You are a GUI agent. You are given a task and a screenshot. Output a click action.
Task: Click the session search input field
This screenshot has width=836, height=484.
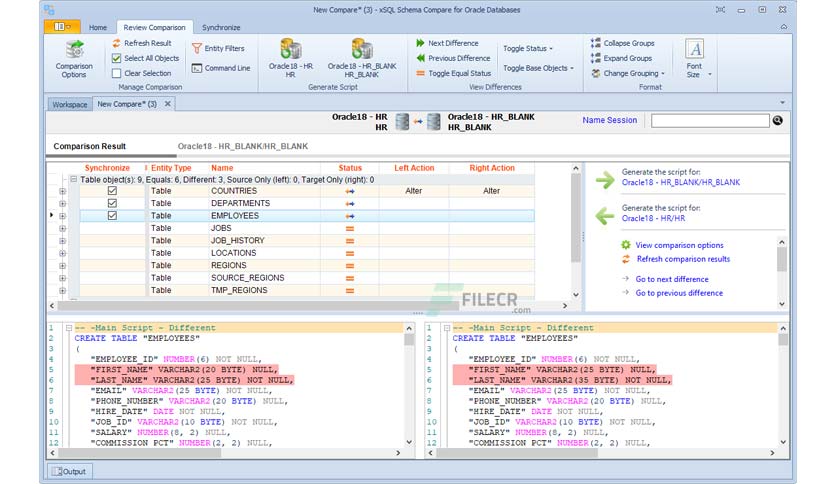pyautogui.click(x=710, y=121)
